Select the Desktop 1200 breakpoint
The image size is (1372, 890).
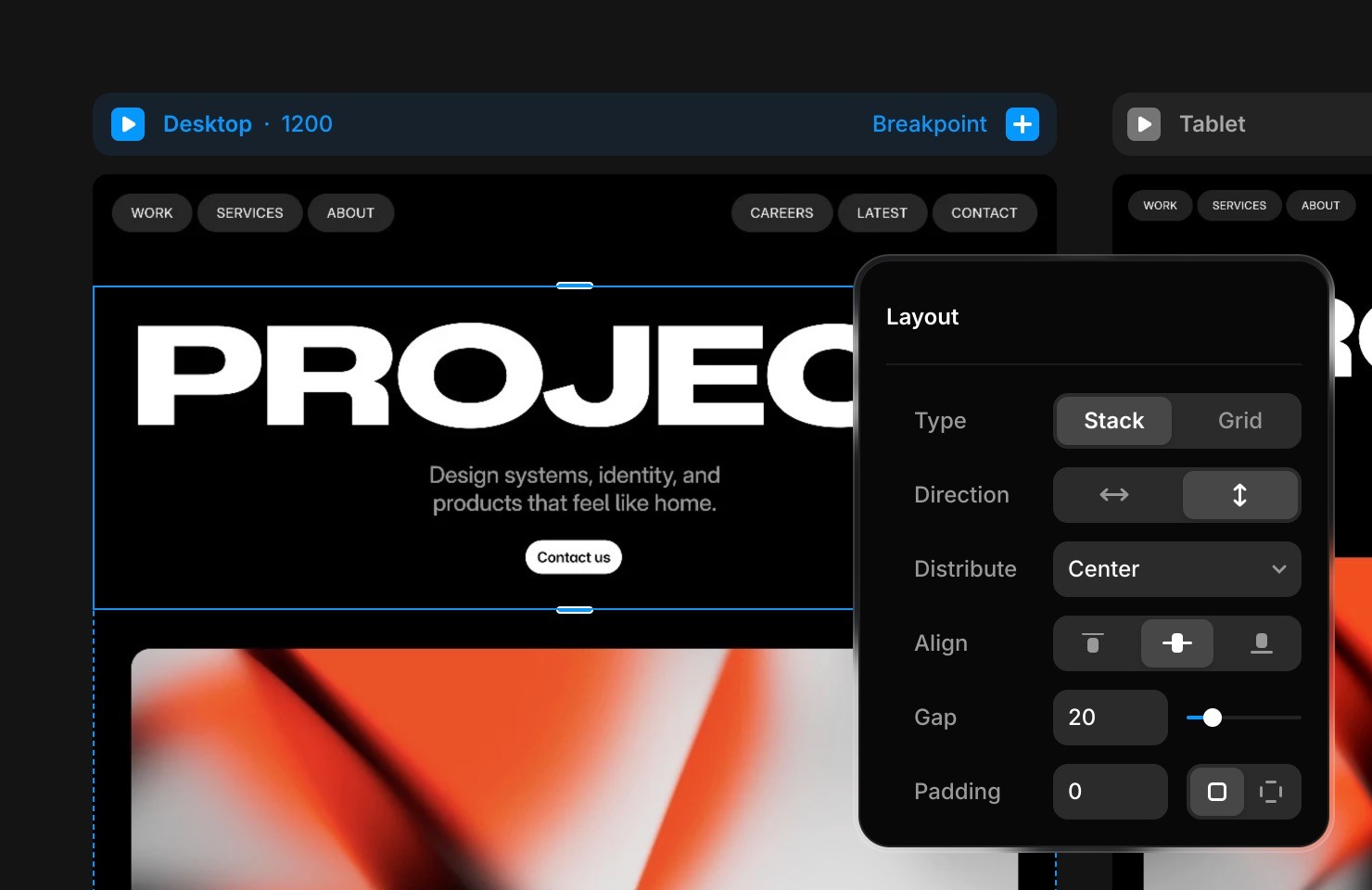(248, 123)
